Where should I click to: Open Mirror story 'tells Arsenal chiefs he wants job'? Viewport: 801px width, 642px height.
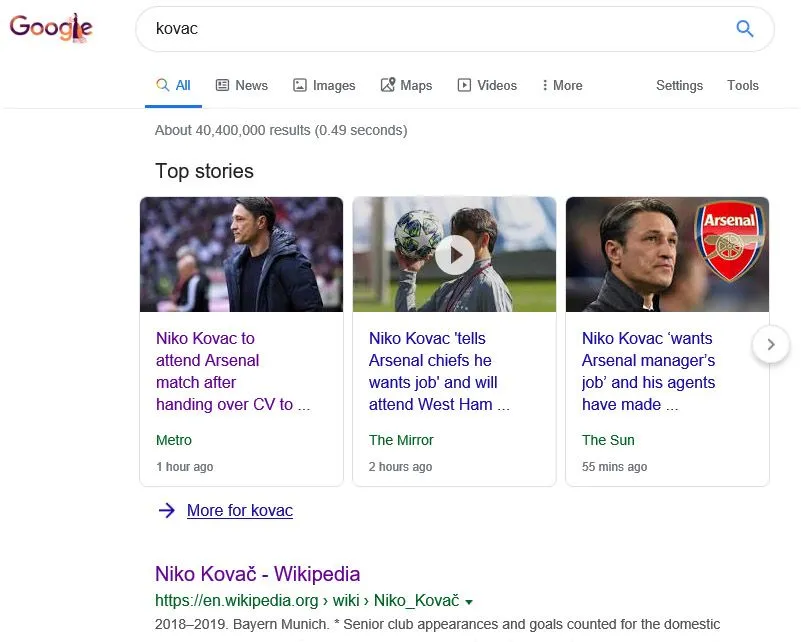point(439,371)
